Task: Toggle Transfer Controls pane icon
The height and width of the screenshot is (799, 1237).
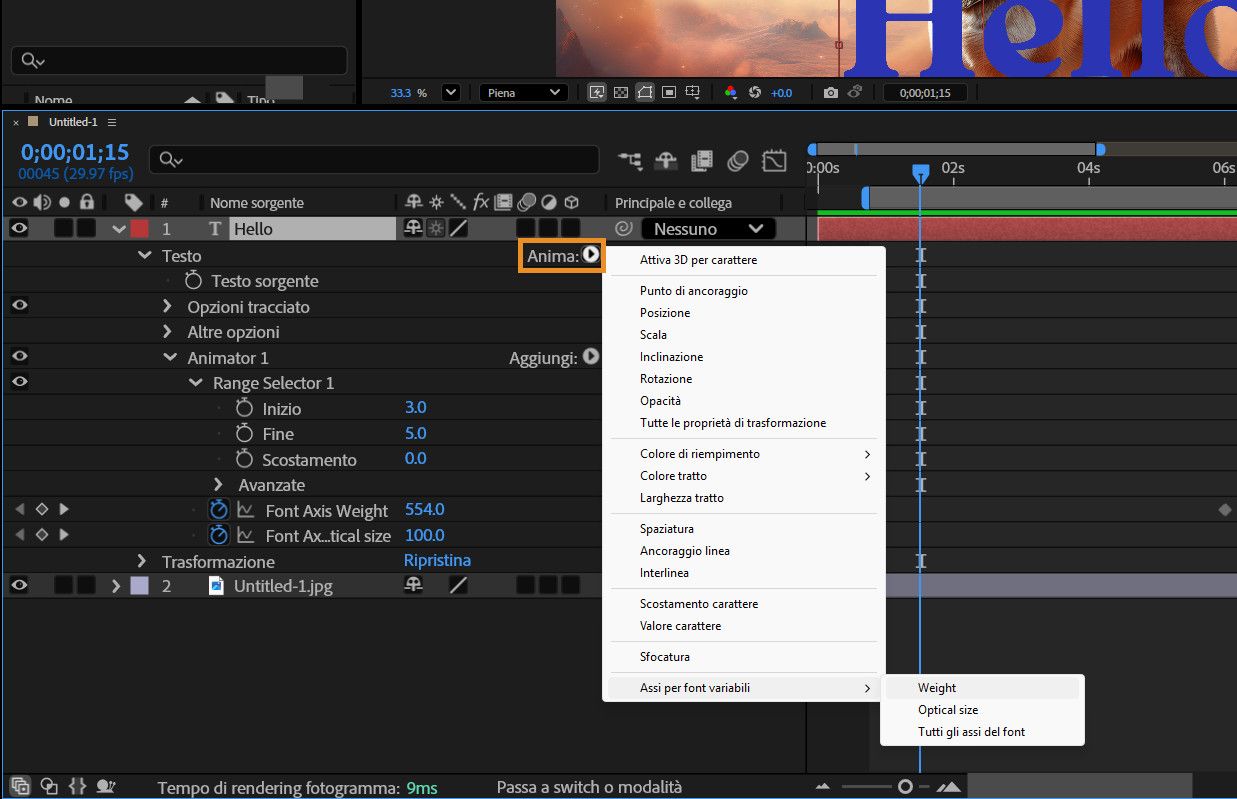Action: [x=49, y=787]
